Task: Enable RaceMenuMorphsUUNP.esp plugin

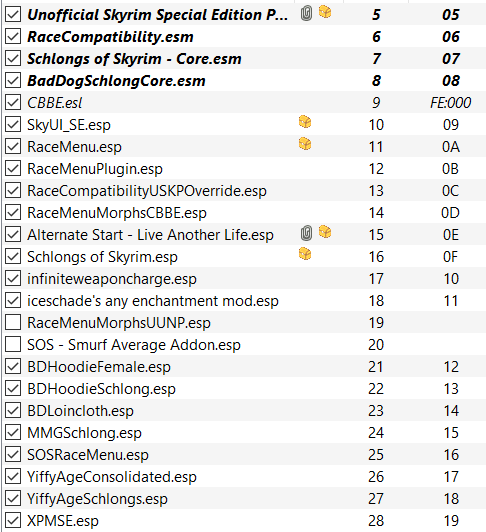Action: [x=13, y=323]
